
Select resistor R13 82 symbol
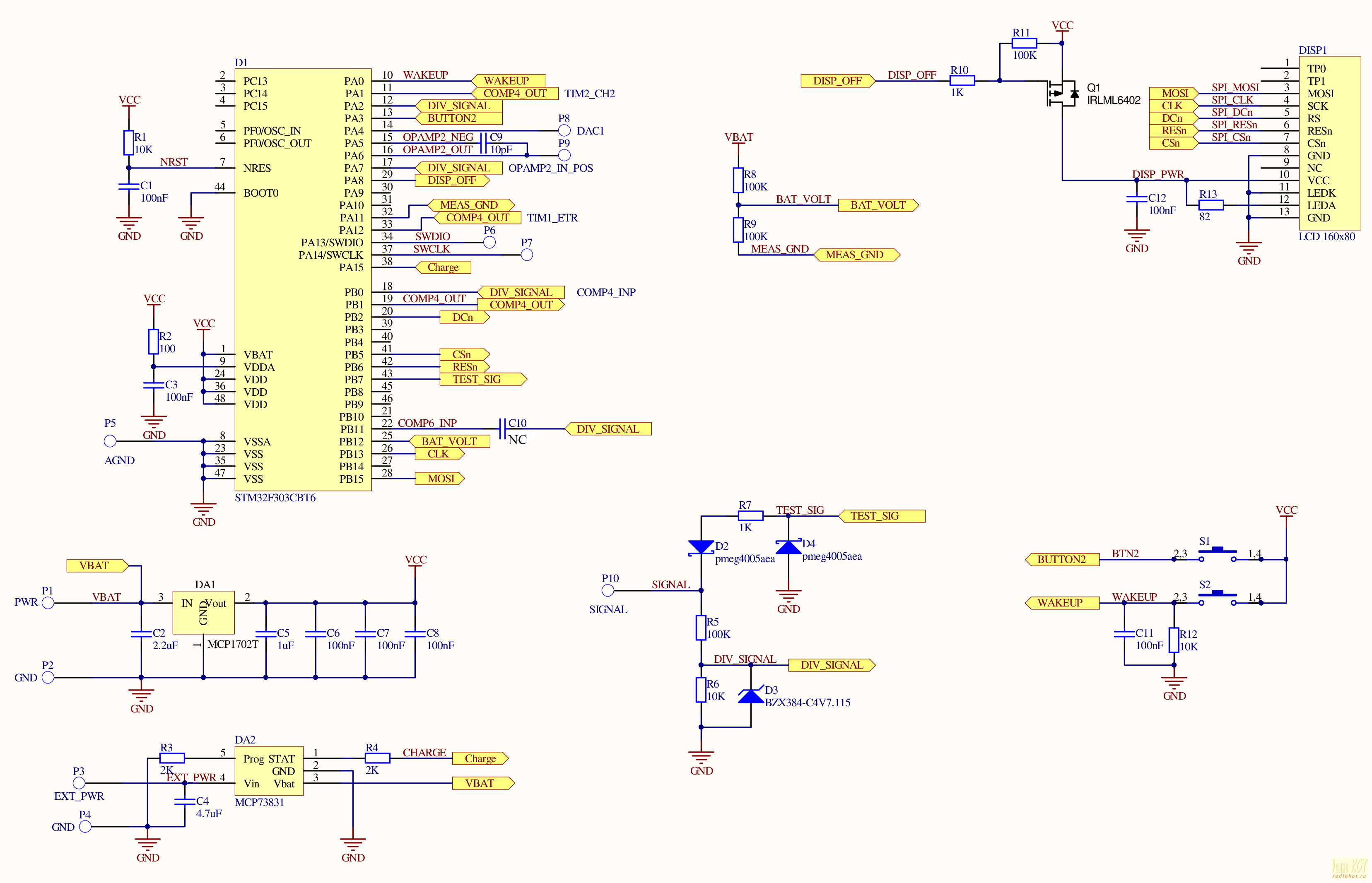(x=1211, y=205)
